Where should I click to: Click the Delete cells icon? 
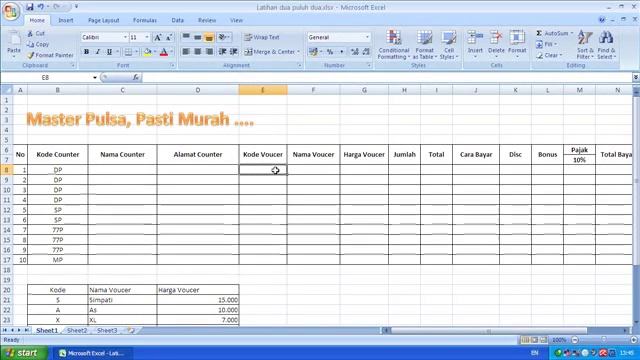tap(496, 38)
